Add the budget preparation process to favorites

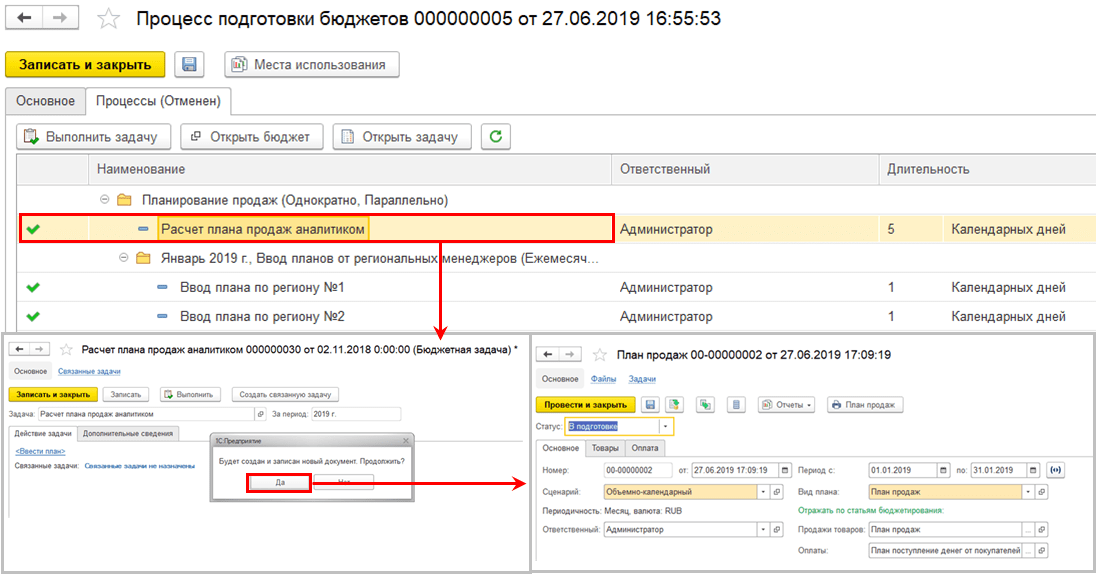point(108,19)
